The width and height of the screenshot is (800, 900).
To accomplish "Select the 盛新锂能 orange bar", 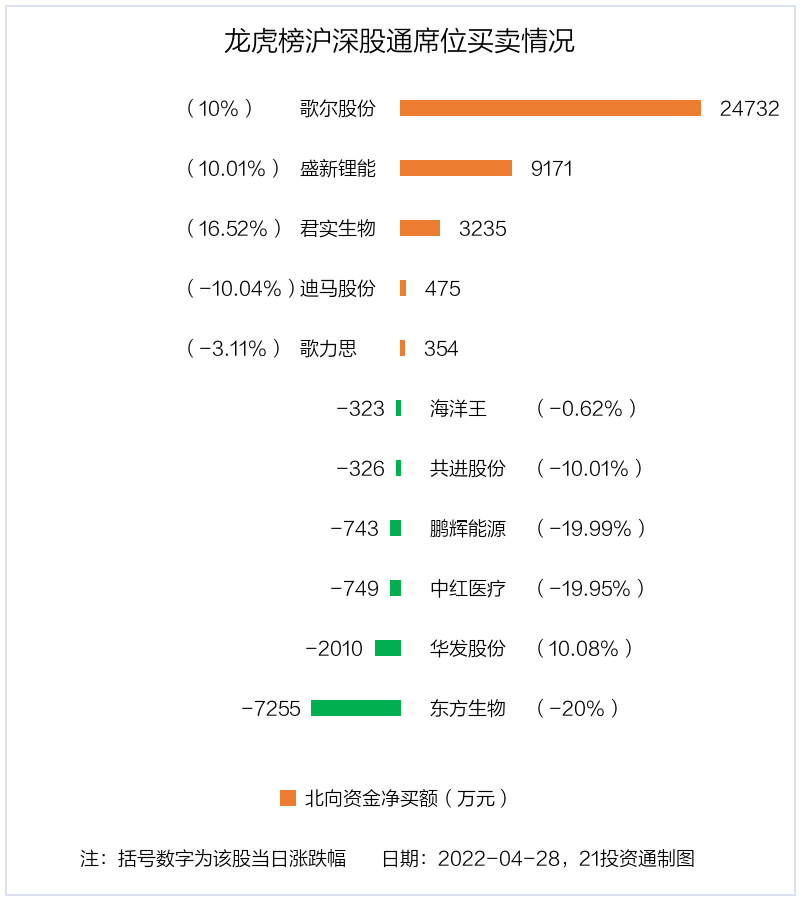I will click(456, 168).
